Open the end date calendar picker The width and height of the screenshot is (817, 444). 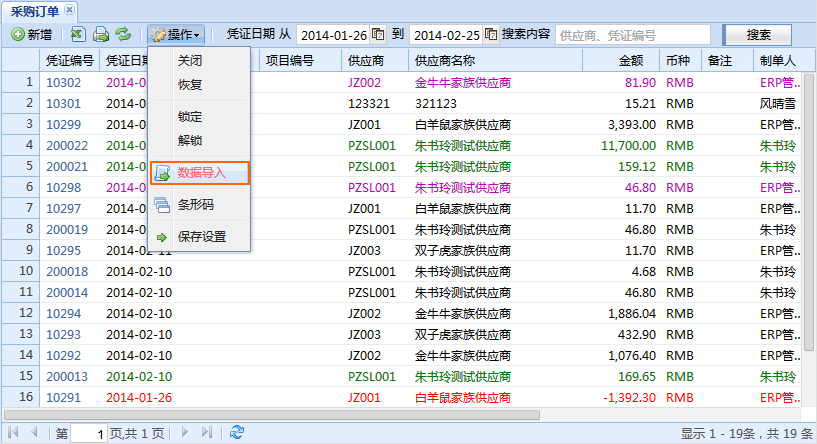coord(491,35)
